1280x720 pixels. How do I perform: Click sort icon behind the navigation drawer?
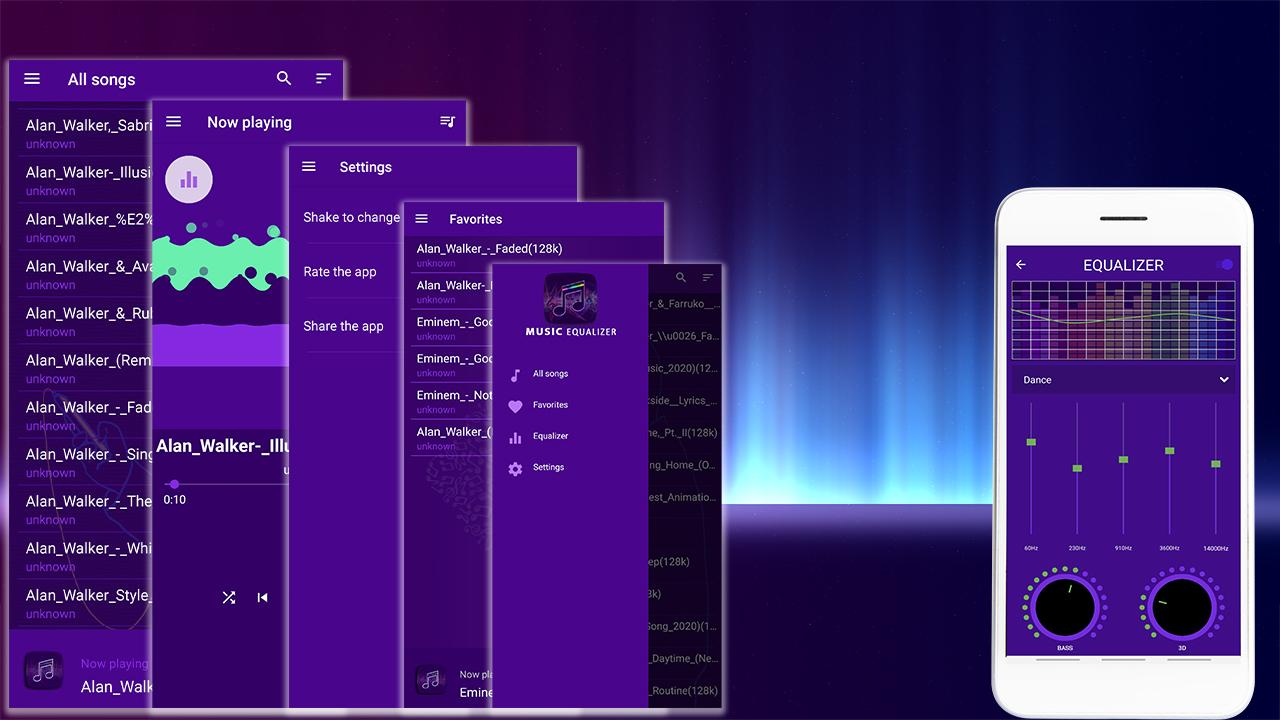(x=708, y=277)
